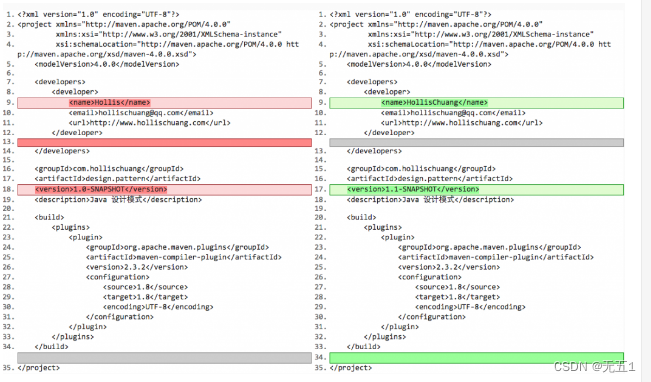Click the <configuration> opening tag in left pane
Screen dimensions: 651x382
coord(118,277)
